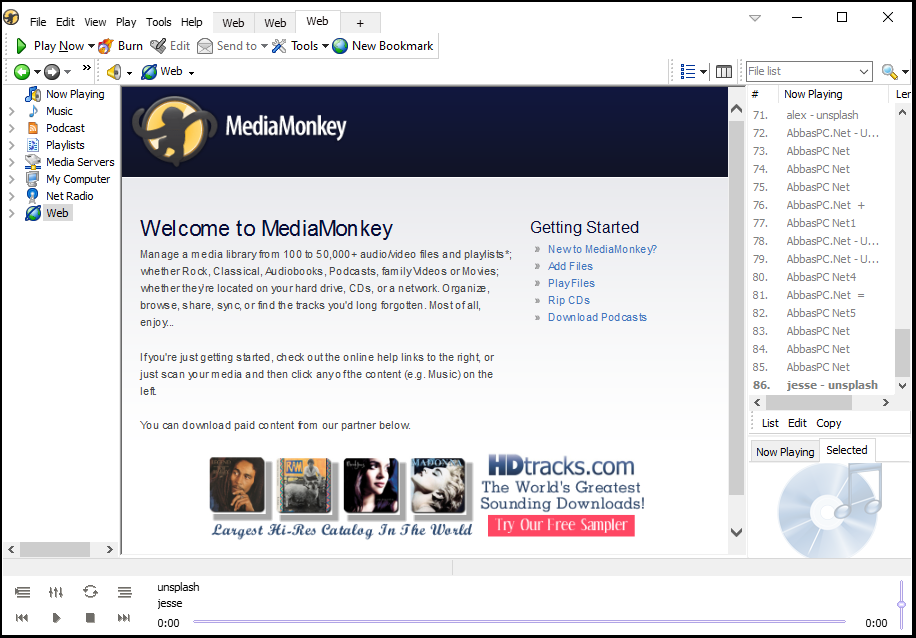Go back with green arrow button
916x638 pixels.
[22, 72]
